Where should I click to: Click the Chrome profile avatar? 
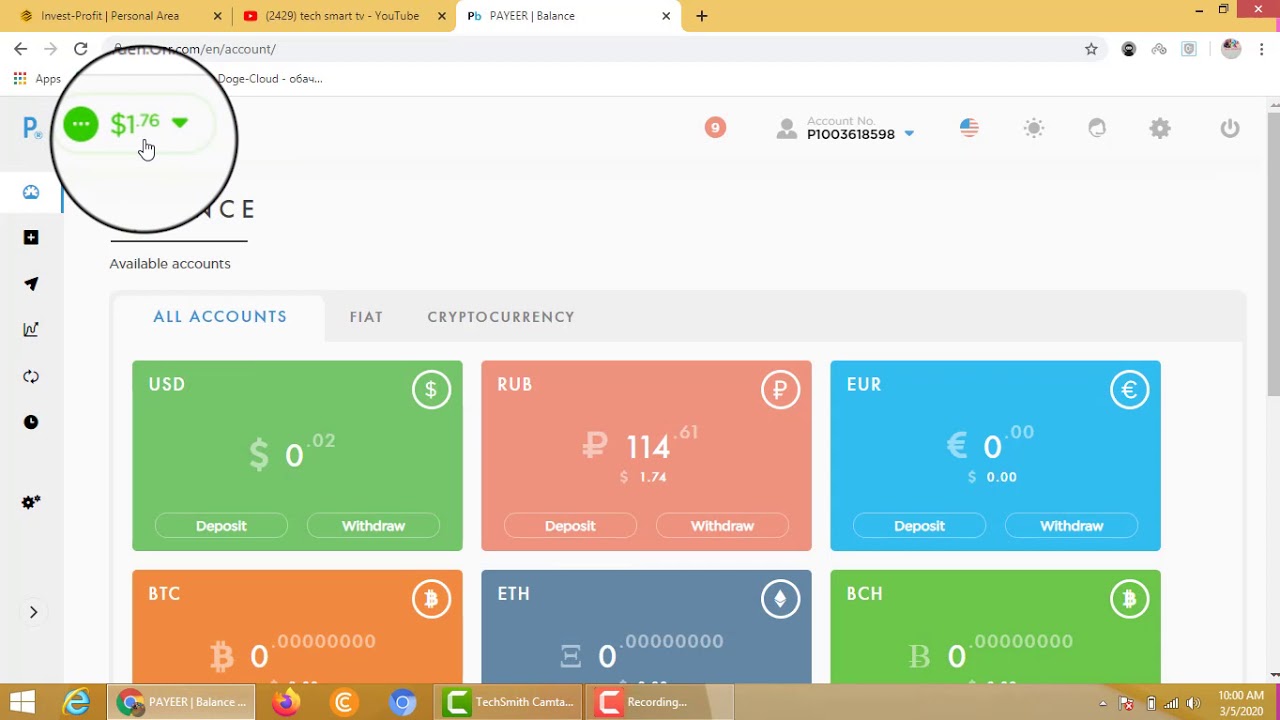(1231, 49)
